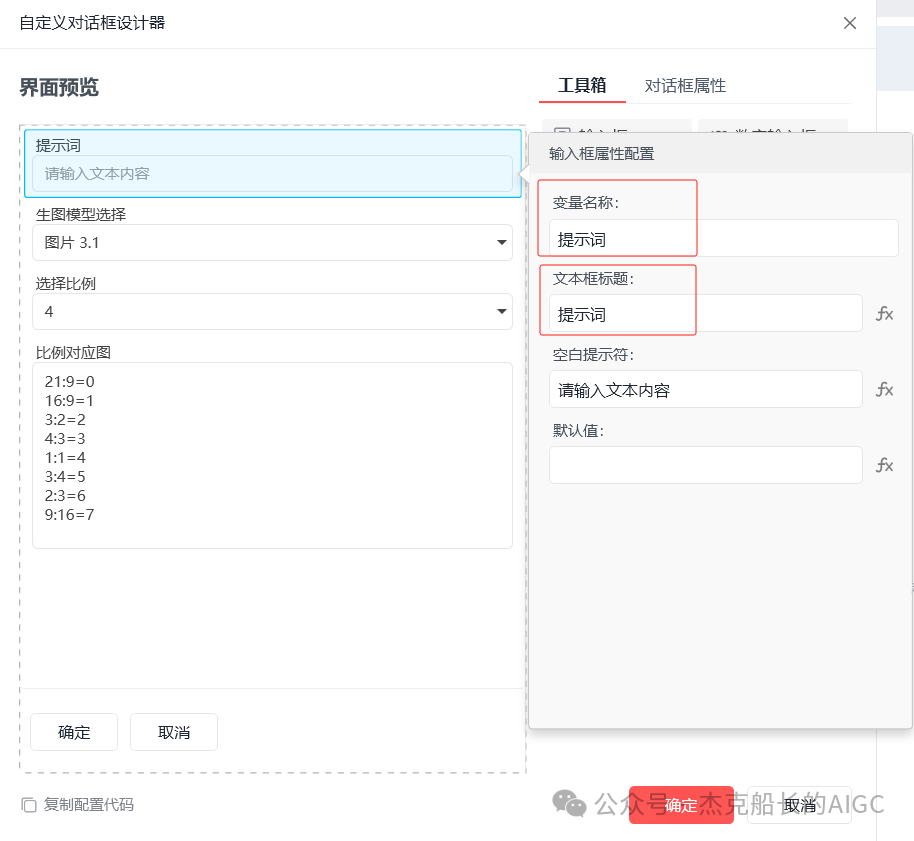The width and height of the screenshot is (914, 841).
Task: Open fx expression for 默认值
Action: (884, 465)
